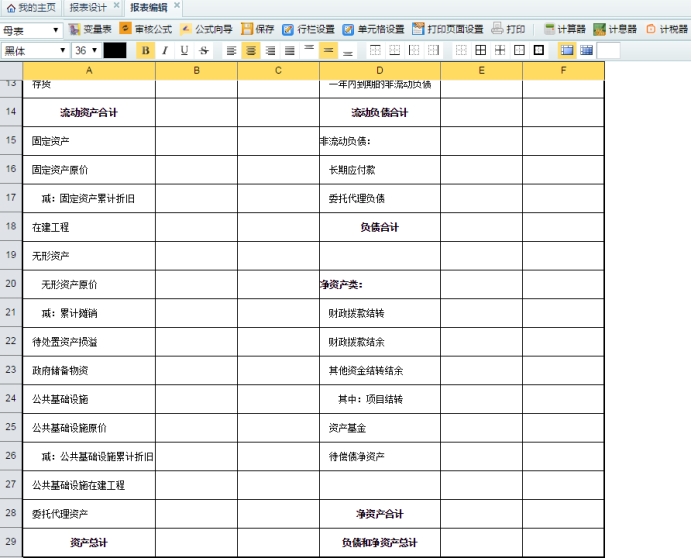Click cell 负债合计
Image resolution: width=692 pixels, height=558 pixels.
pos(380,227)
